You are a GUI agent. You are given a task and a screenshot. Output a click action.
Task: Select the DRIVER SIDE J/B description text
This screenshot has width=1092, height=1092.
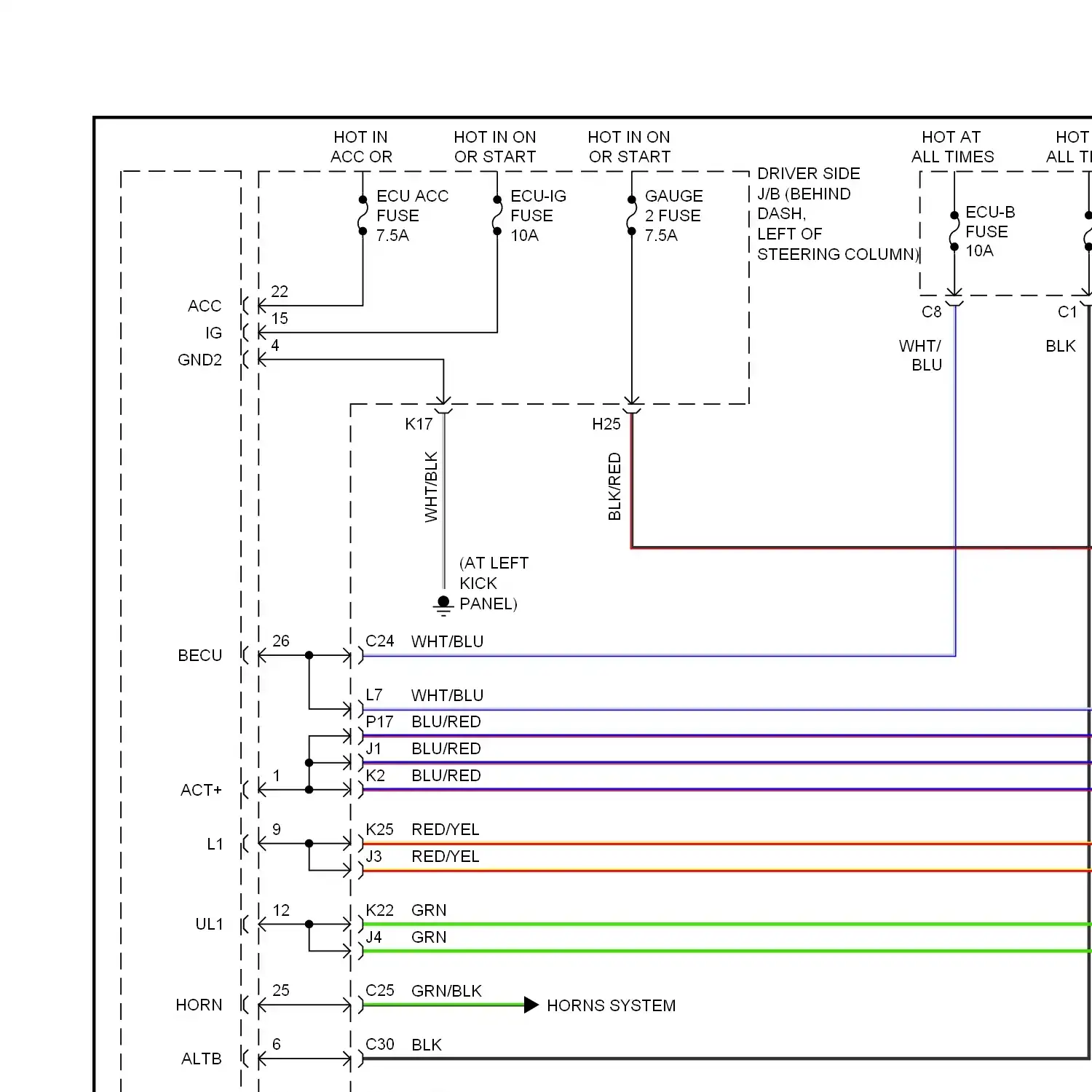[838, 214]
